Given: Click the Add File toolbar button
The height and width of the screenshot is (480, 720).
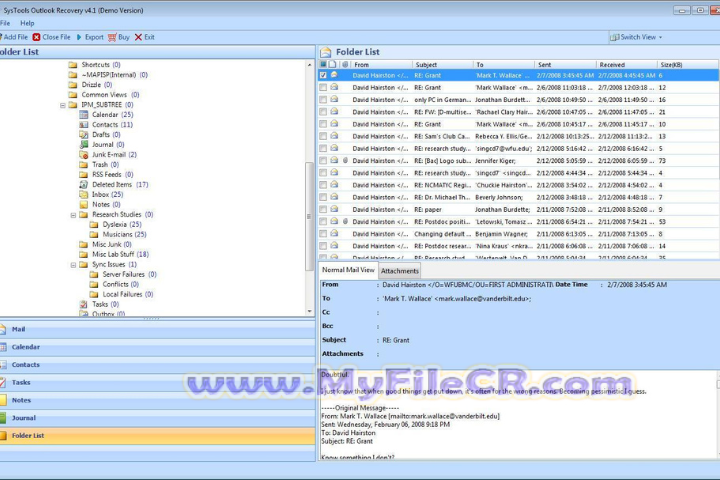Looking at the screenshot, I should (14, 37).
